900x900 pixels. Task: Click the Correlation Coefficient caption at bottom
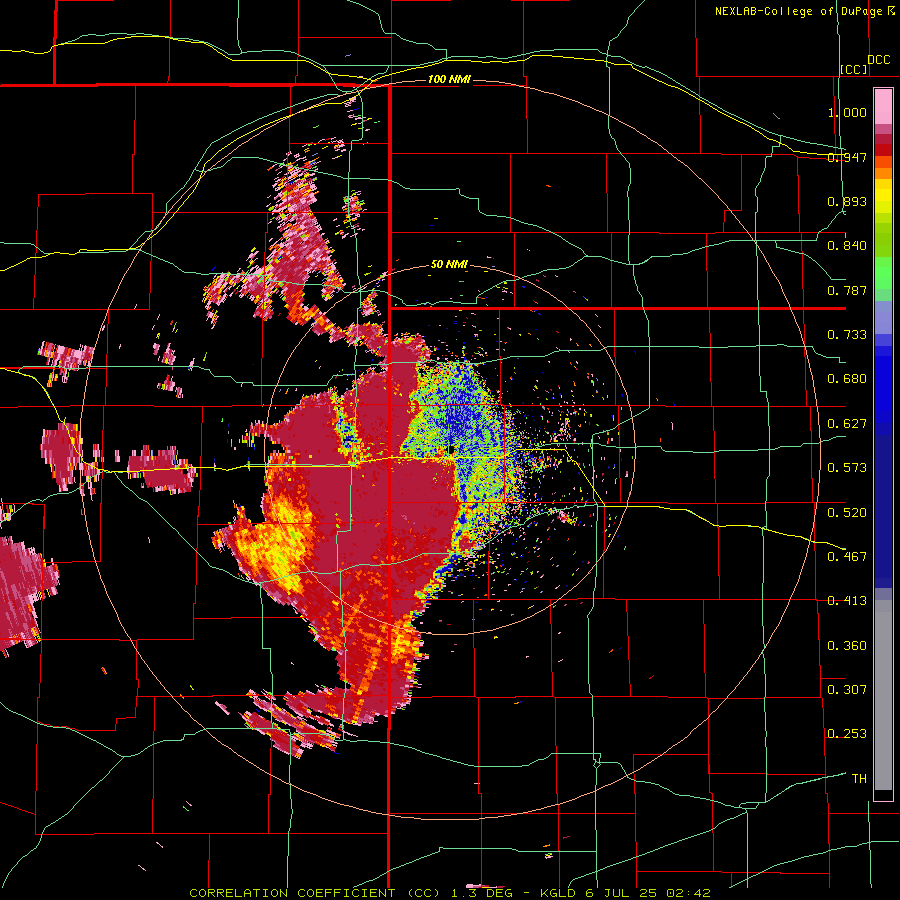pos(450,893)
